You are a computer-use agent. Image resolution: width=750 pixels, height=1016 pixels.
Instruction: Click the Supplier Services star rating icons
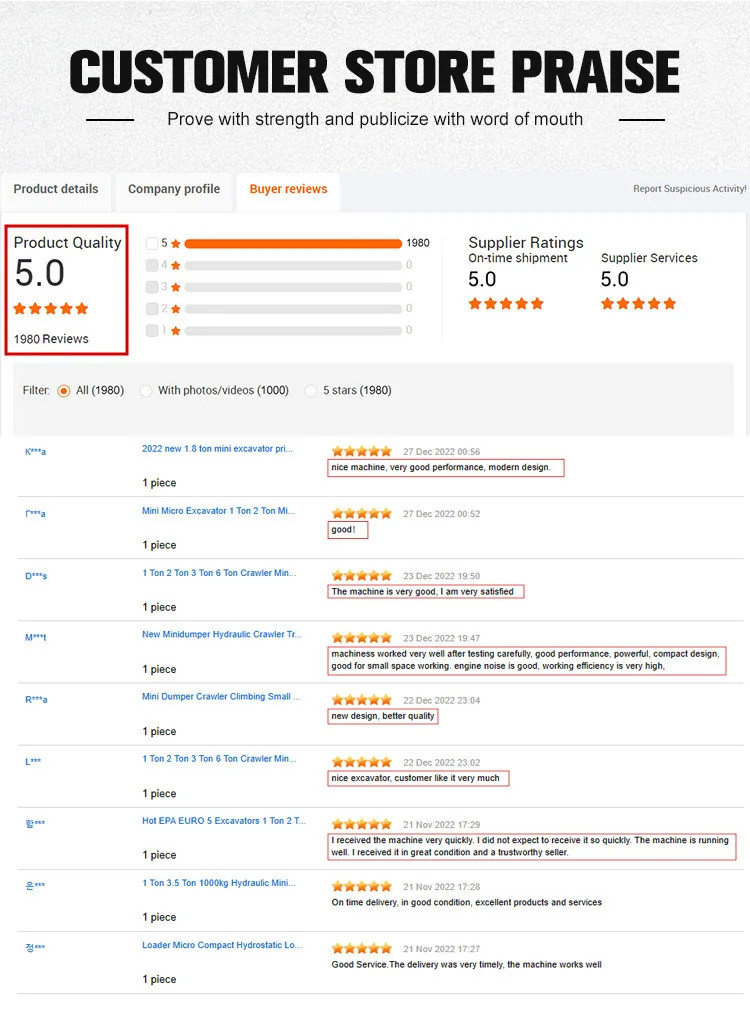pyautogui.click(x=638, y=303)
